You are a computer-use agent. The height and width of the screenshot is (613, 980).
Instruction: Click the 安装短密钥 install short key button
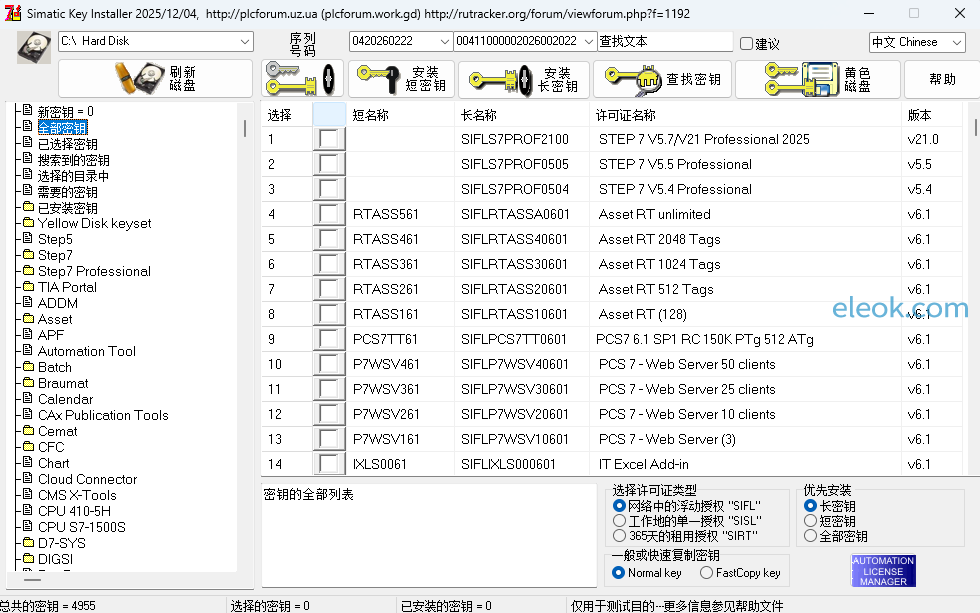(x=401, y=79)
